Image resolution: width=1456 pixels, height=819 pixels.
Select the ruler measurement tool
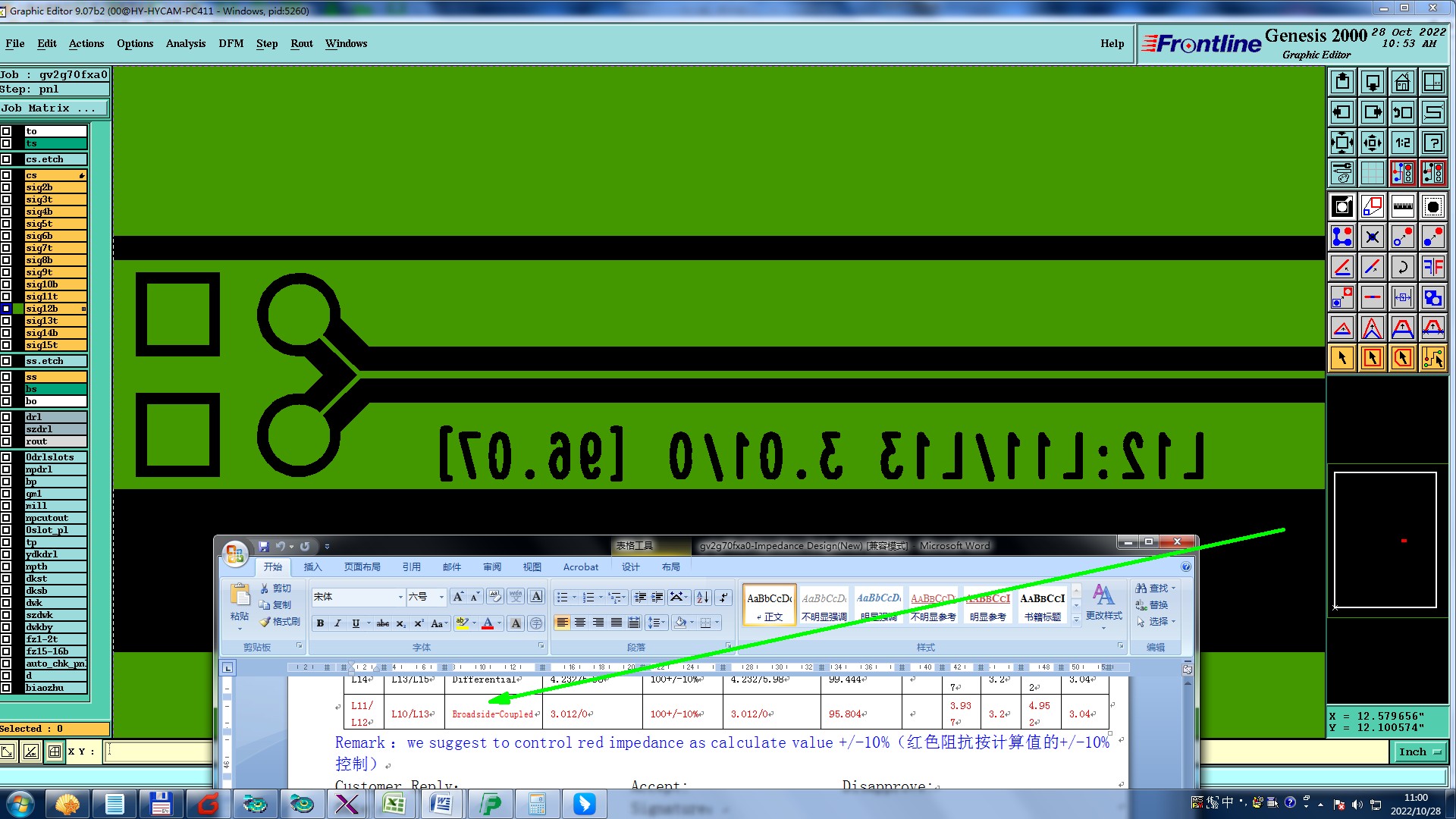tap(1402, 206)
